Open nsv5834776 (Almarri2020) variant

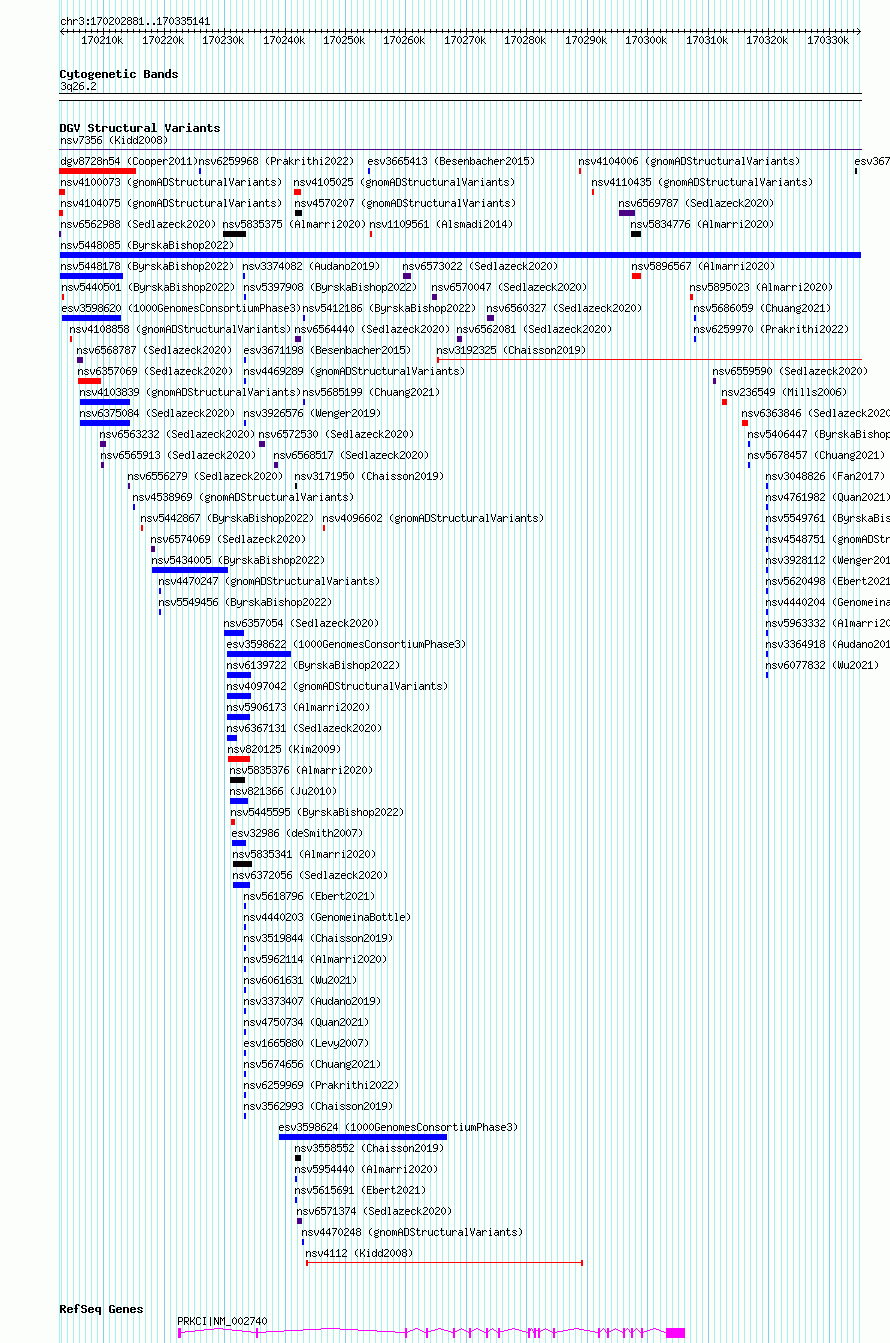point(702,224)
